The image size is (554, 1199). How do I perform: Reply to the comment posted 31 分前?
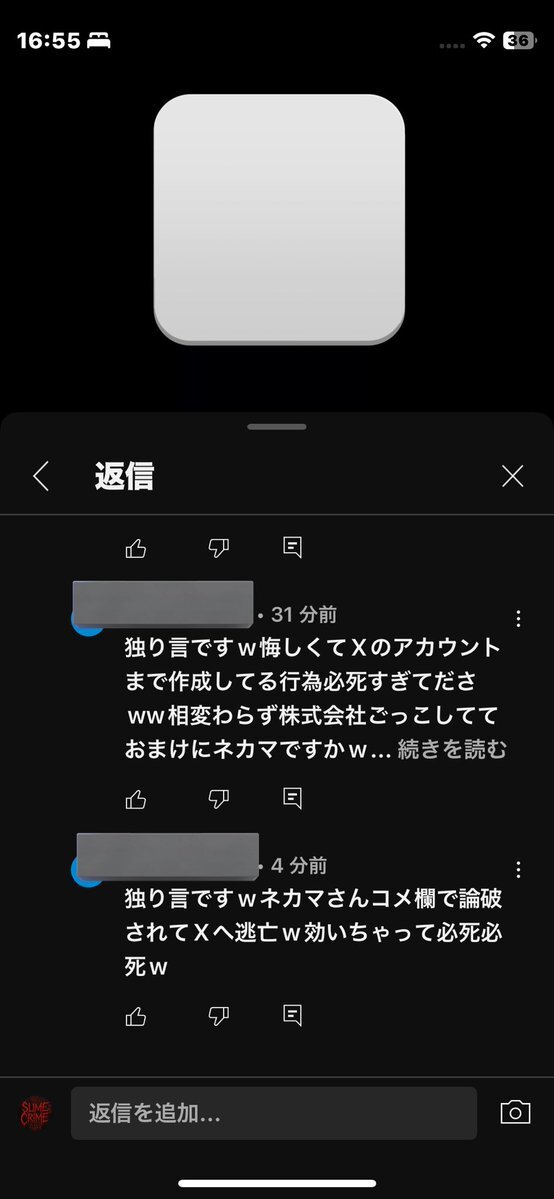292,798
